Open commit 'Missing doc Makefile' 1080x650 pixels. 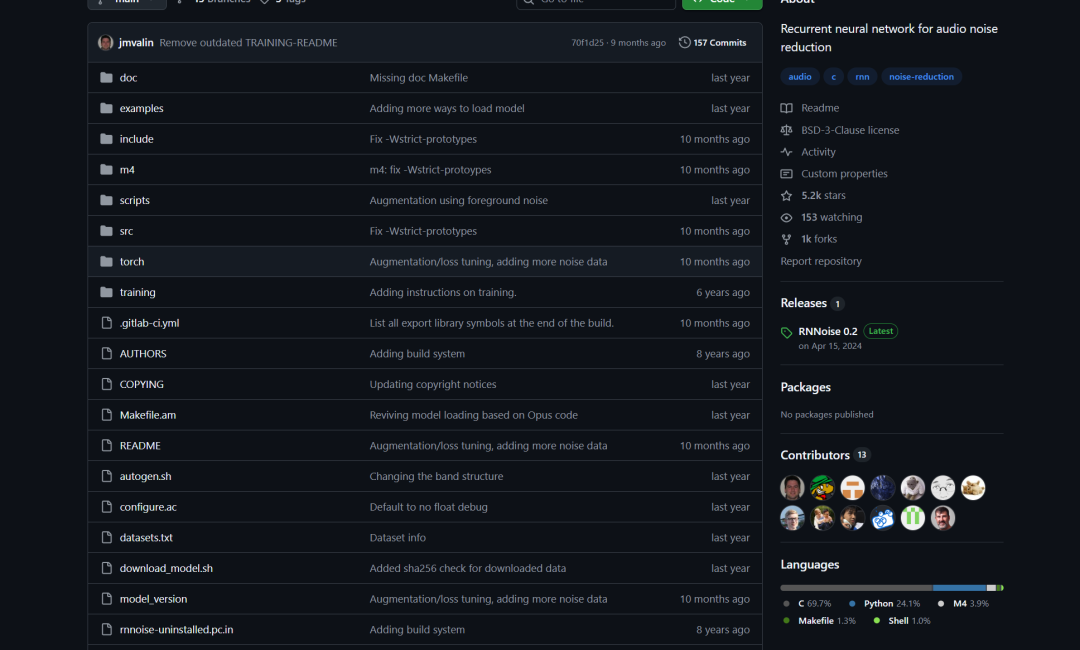point(418,78)
